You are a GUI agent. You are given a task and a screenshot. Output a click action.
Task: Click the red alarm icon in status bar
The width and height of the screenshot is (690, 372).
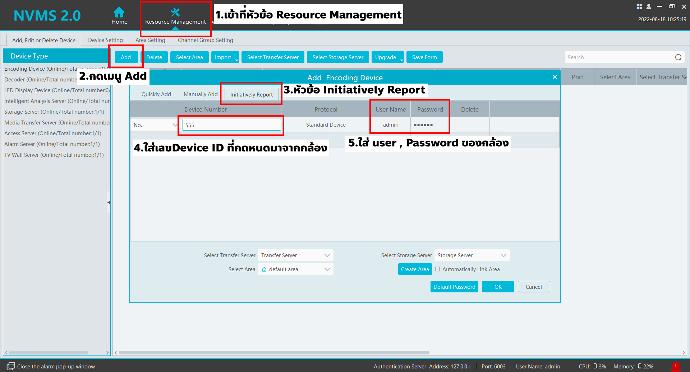(x=675, y=366)
